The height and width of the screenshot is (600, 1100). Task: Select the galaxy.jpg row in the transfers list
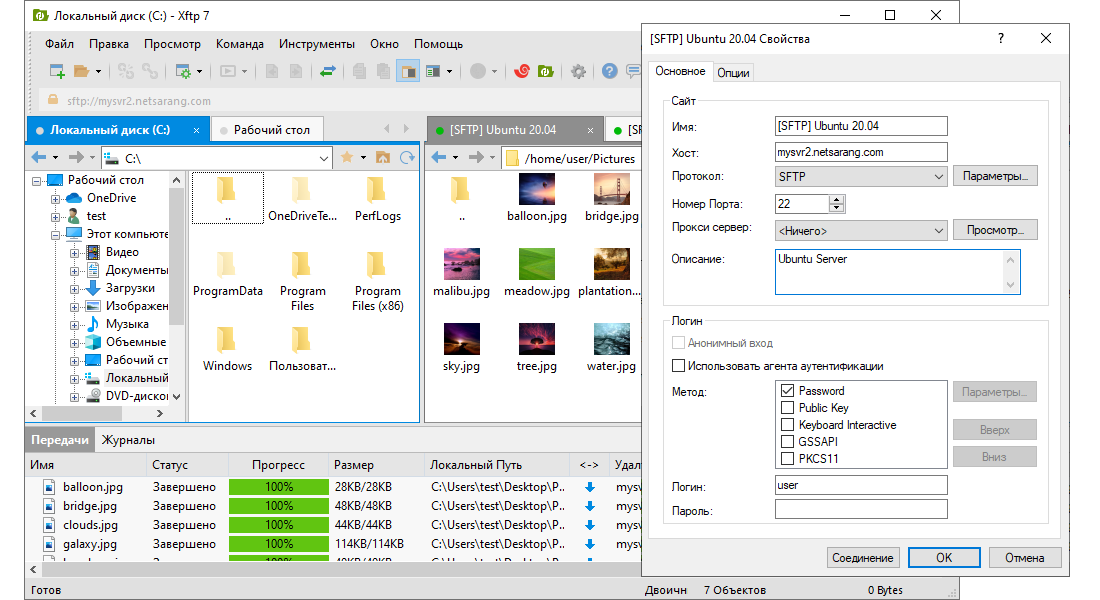(x=333, y=544)
